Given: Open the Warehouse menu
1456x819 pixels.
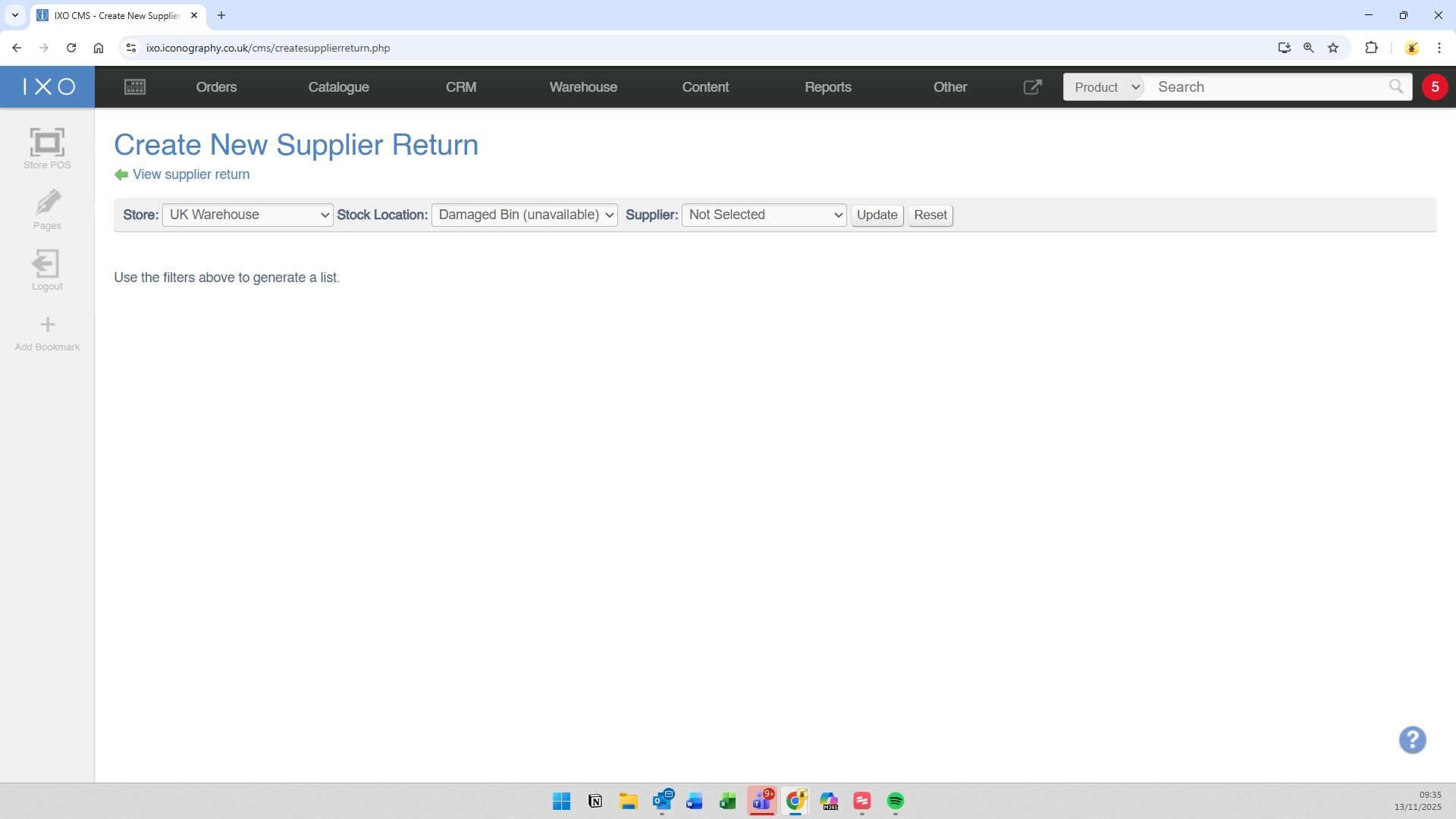Looking at the screenshot, I should [x=582, y=87].
